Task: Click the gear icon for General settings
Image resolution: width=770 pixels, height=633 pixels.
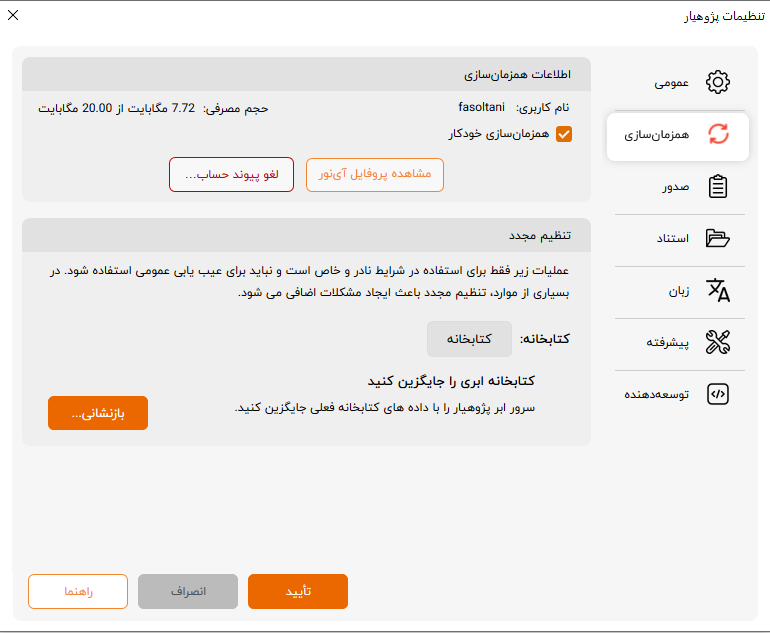Action: [x=717, y=83]
